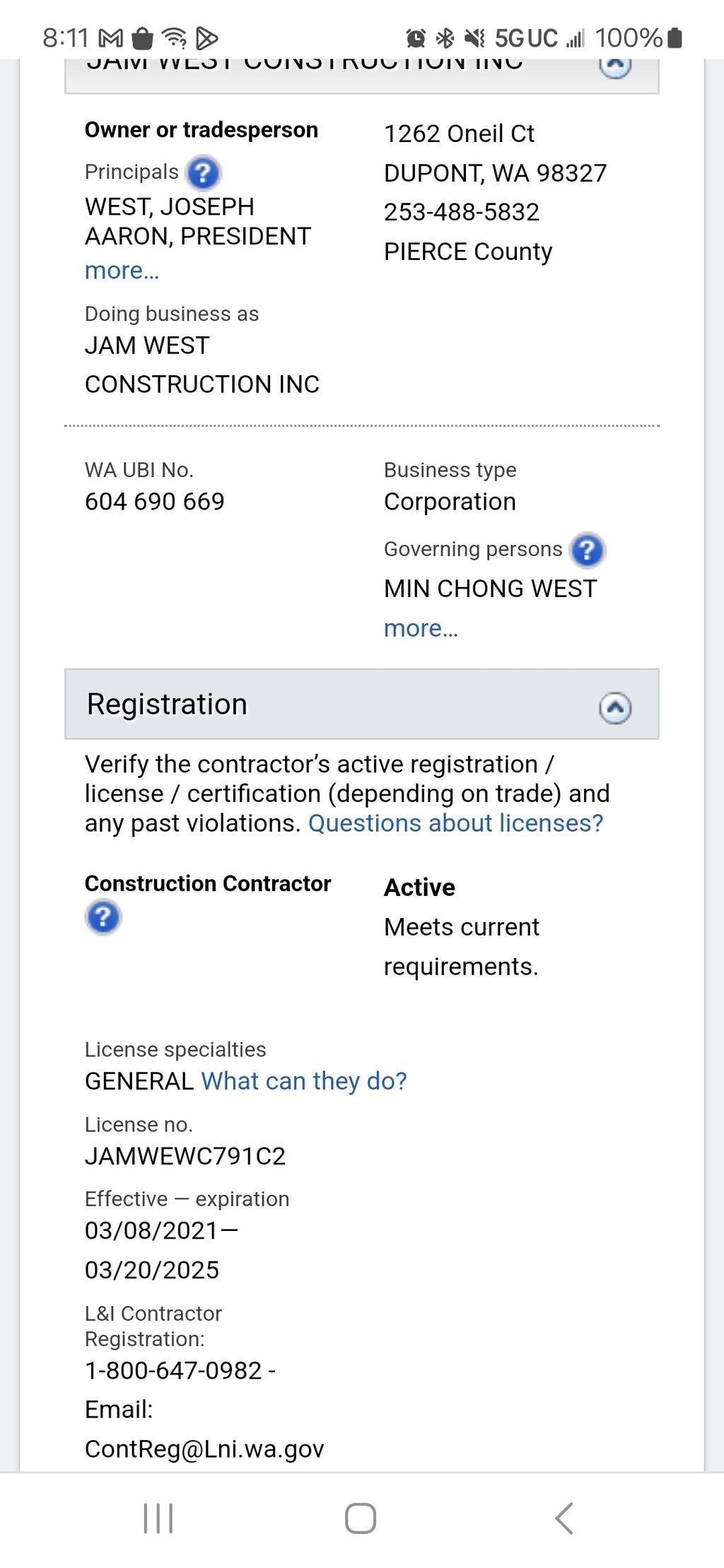Tap the Android back navigation button
Screen dimensions: 724x1568
pos(564,1518)
